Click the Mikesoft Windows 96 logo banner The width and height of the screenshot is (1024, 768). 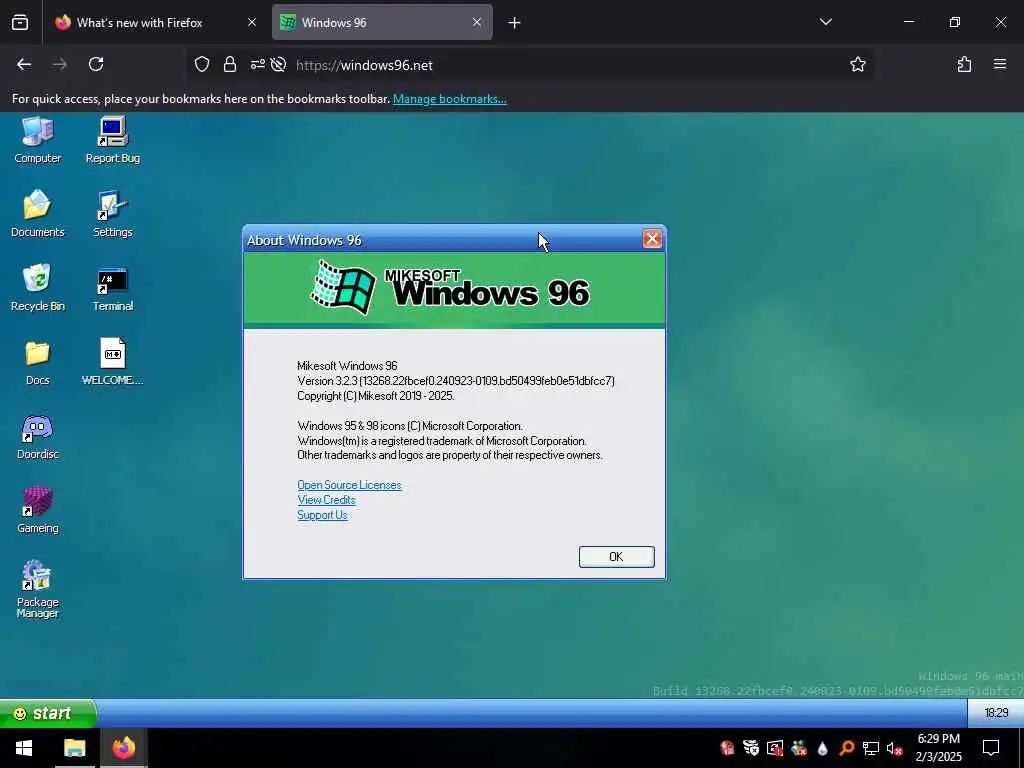point(454,288)
